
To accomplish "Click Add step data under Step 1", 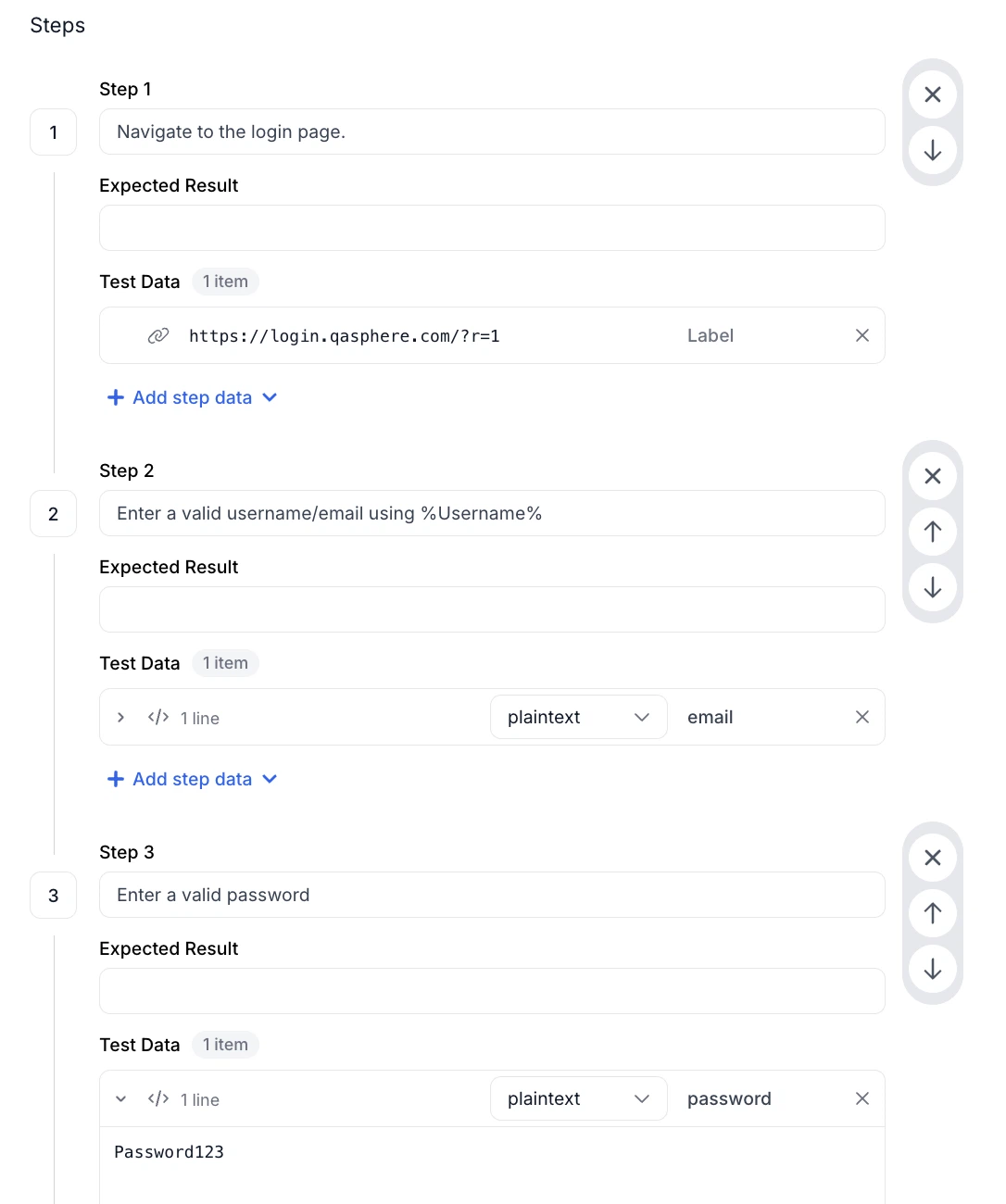I will (193, 397).
